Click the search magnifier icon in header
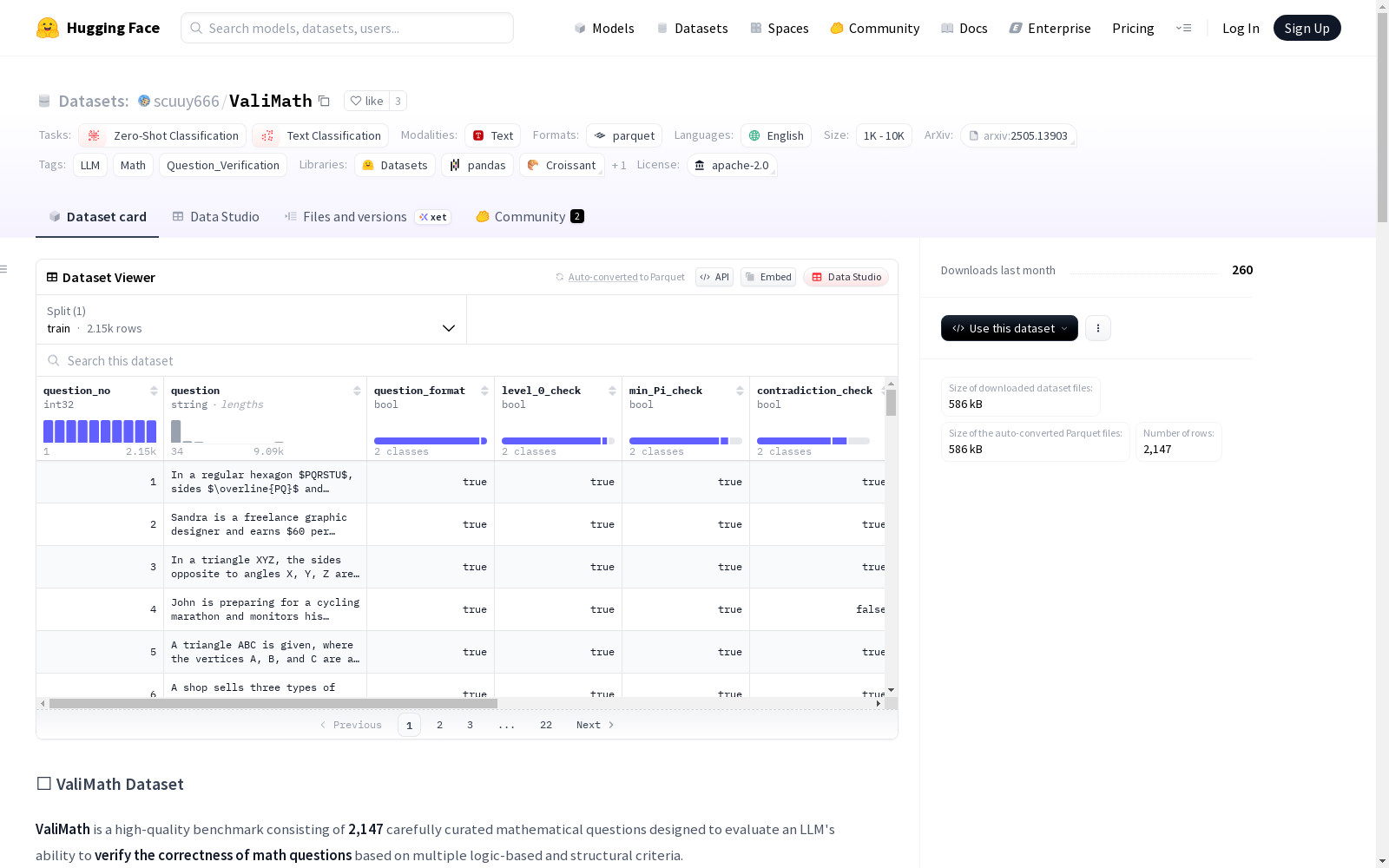 (x=196, y=28)
